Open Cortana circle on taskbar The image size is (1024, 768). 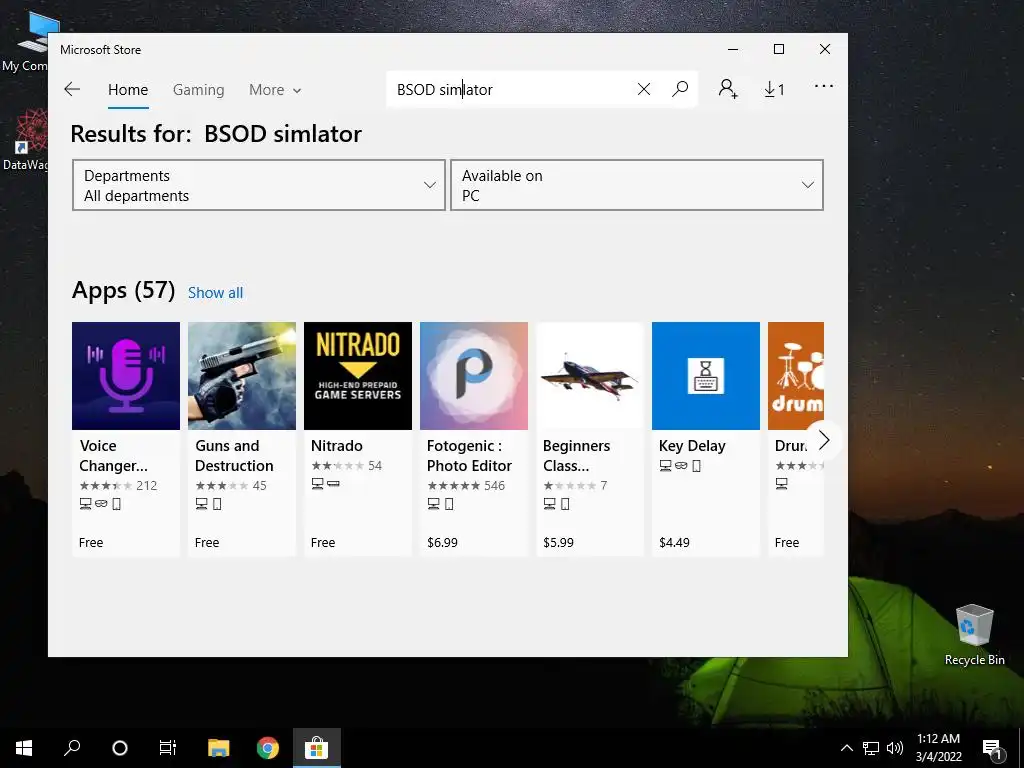(120, 748)
